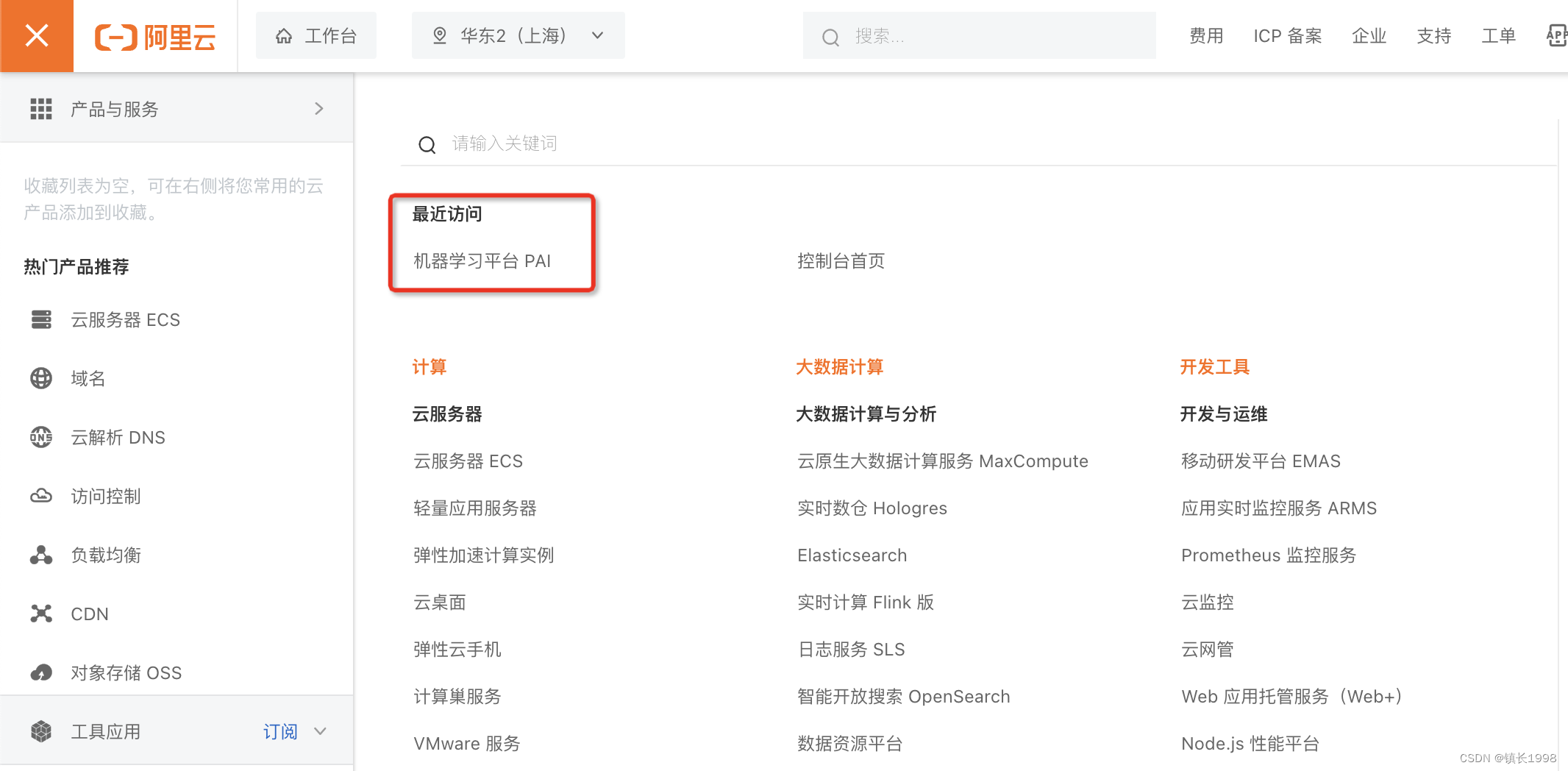This screenshot has height=771, width=1568.
Task: Click the CDN icon in sidebar
Action: 41,614
